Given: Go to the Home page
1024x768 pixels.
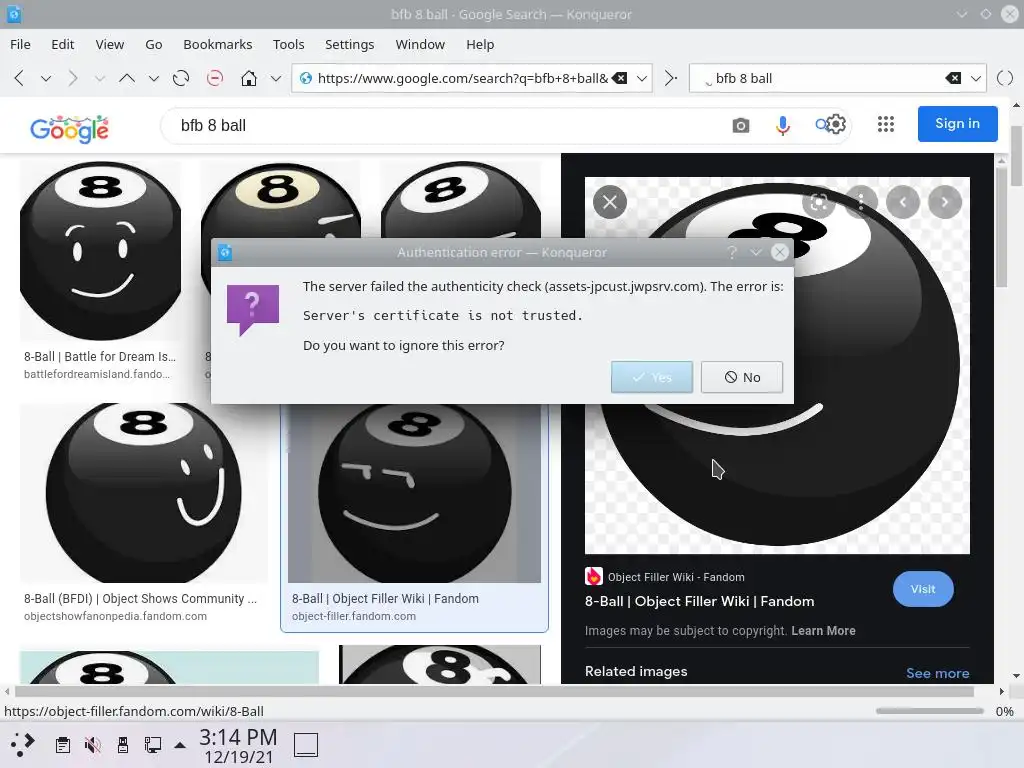Looking at the screenshot, I should click(x=249, y=78).
